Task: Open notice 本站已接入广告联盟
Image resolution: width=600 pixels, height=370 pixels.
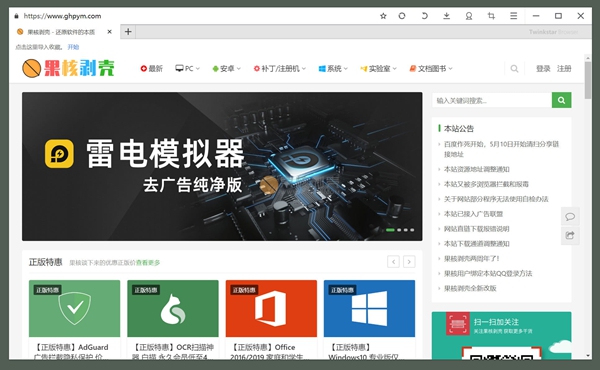Action: [473, 214]
